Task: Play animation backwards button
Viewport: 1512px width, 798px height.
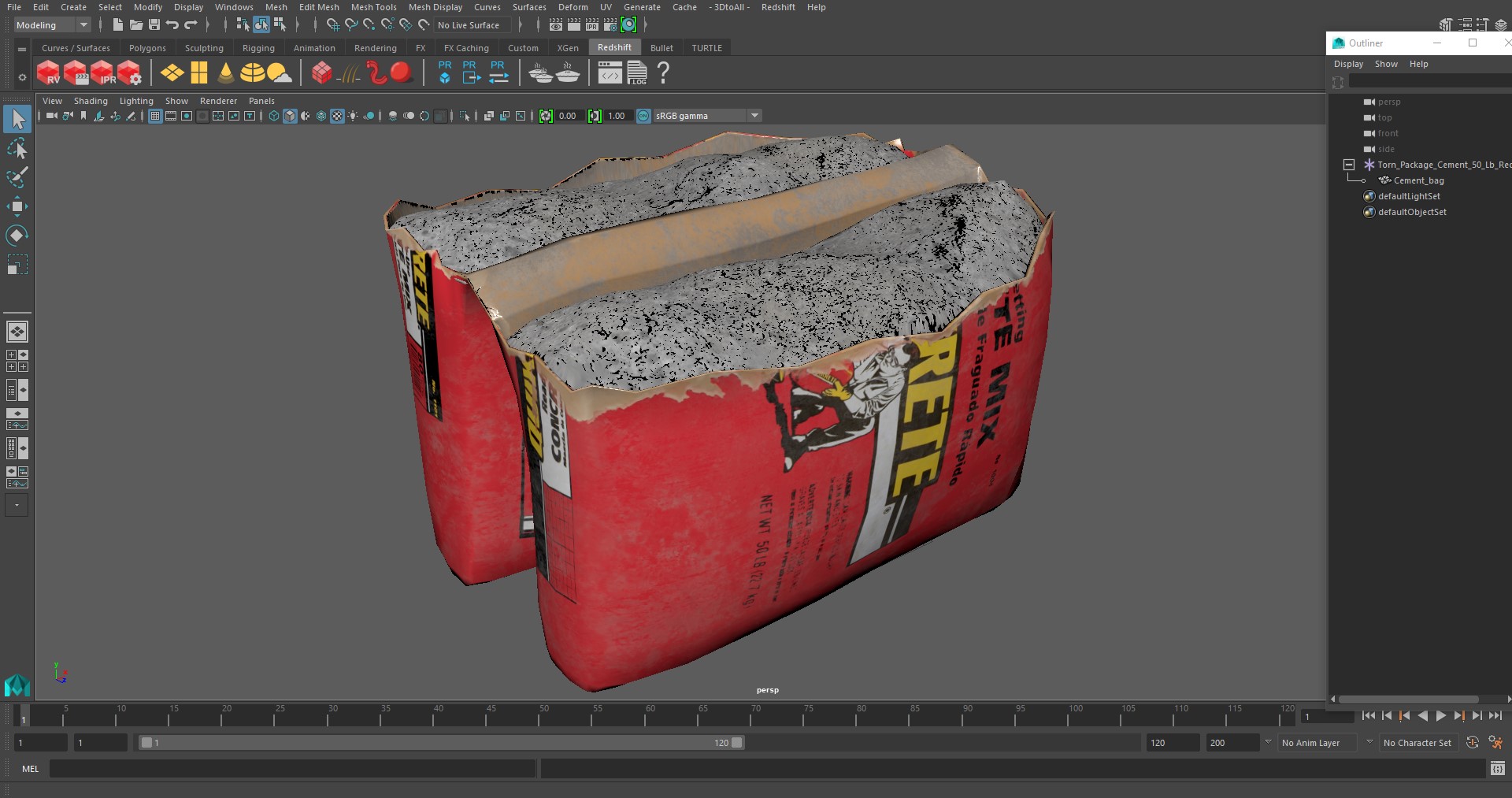Action: pyautogui.click(x=1422, y=715)
